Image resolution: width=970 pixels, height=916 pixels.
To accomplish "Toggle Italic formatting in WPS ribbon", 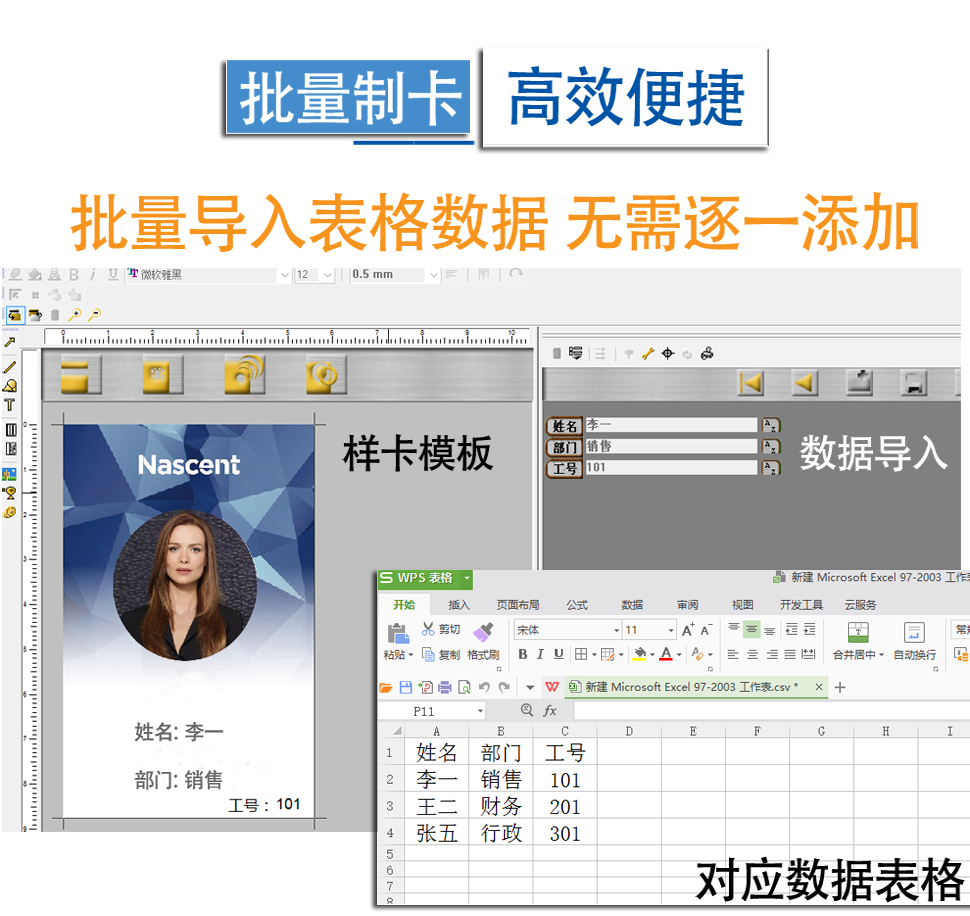I will [x=540, y=655].
